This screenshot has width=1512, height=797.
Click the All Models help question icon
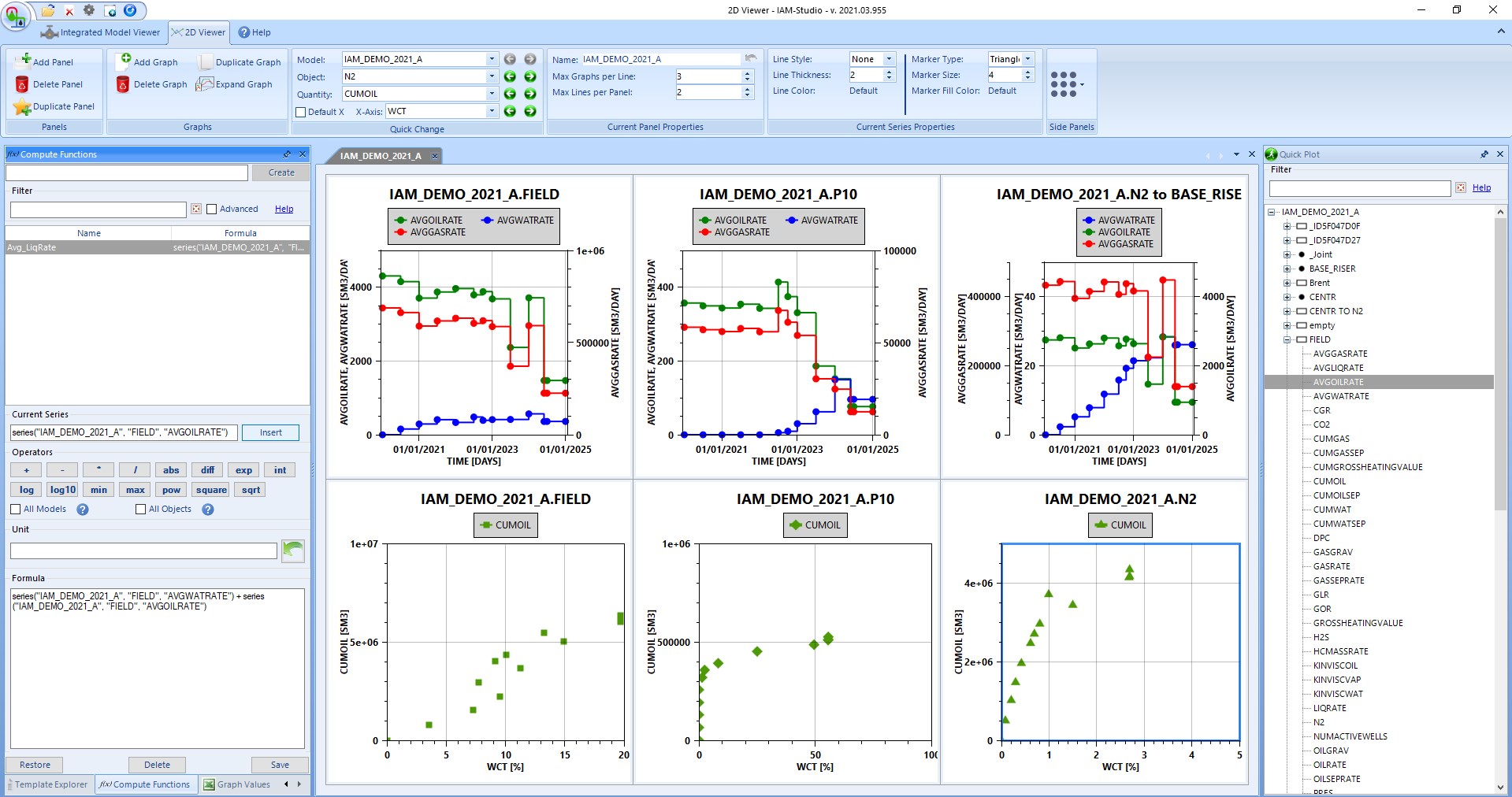83,510
